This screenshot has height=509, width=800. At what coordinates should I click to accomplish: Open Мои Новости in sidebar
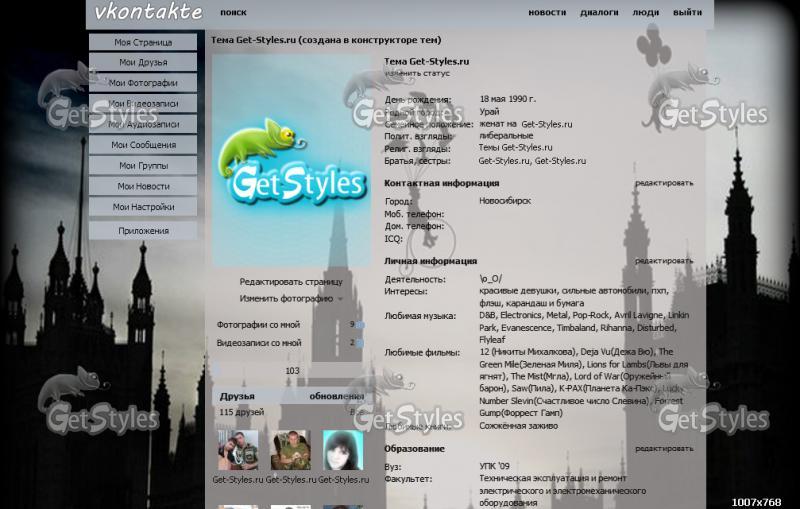[x=143, y=186]
